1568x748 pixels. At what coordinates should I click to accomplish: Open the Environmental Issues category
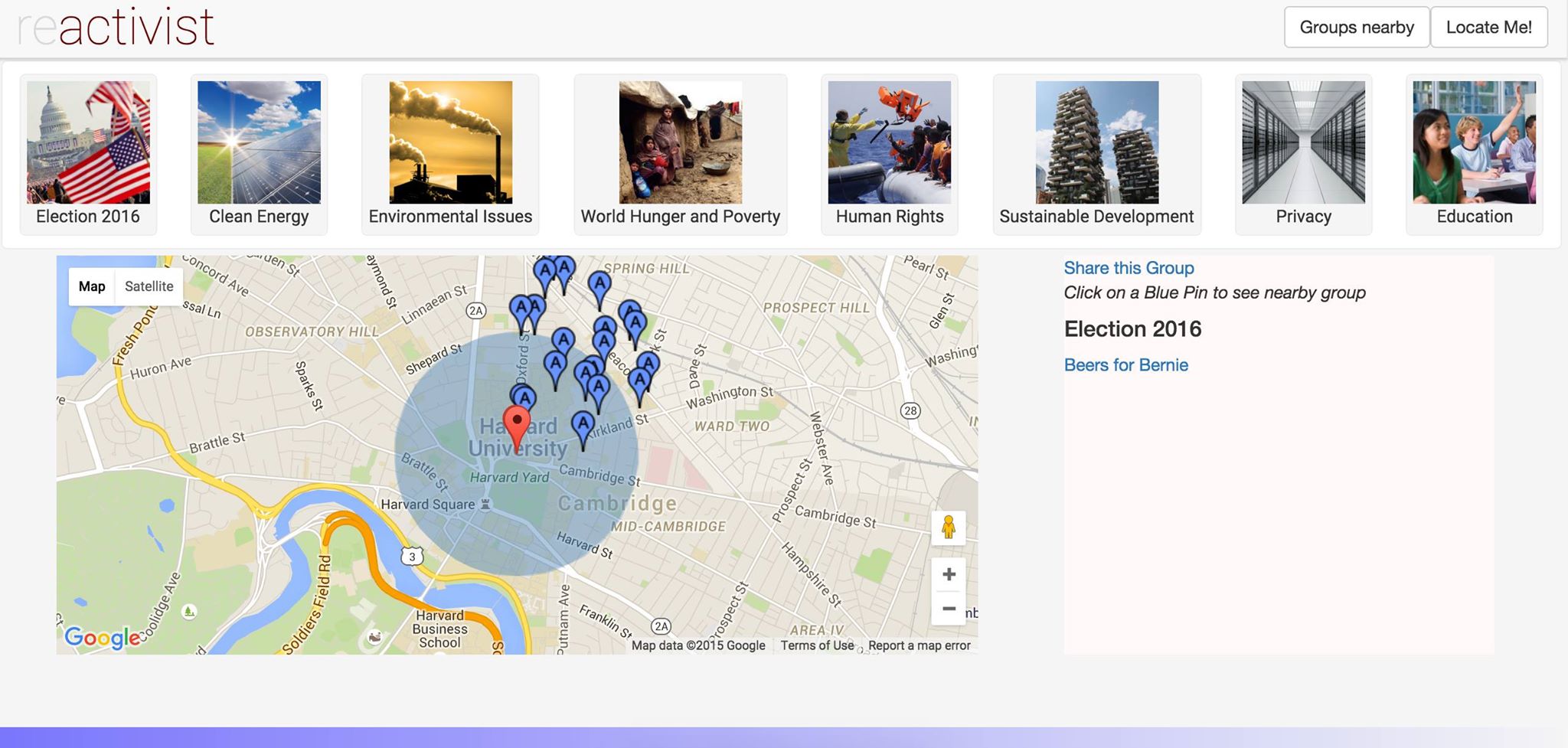(x=450, y=155)
